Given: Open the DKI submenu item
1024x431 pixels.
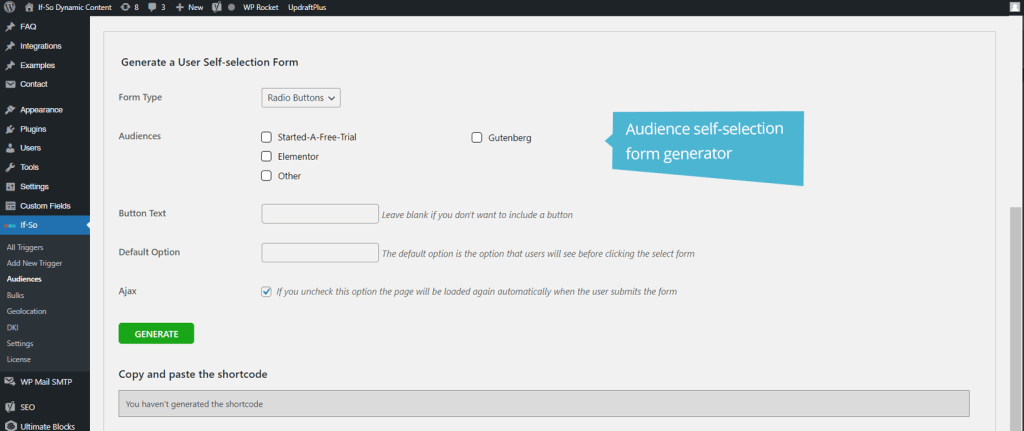Looking at the screenshot, I should click(x=12, y=327).
